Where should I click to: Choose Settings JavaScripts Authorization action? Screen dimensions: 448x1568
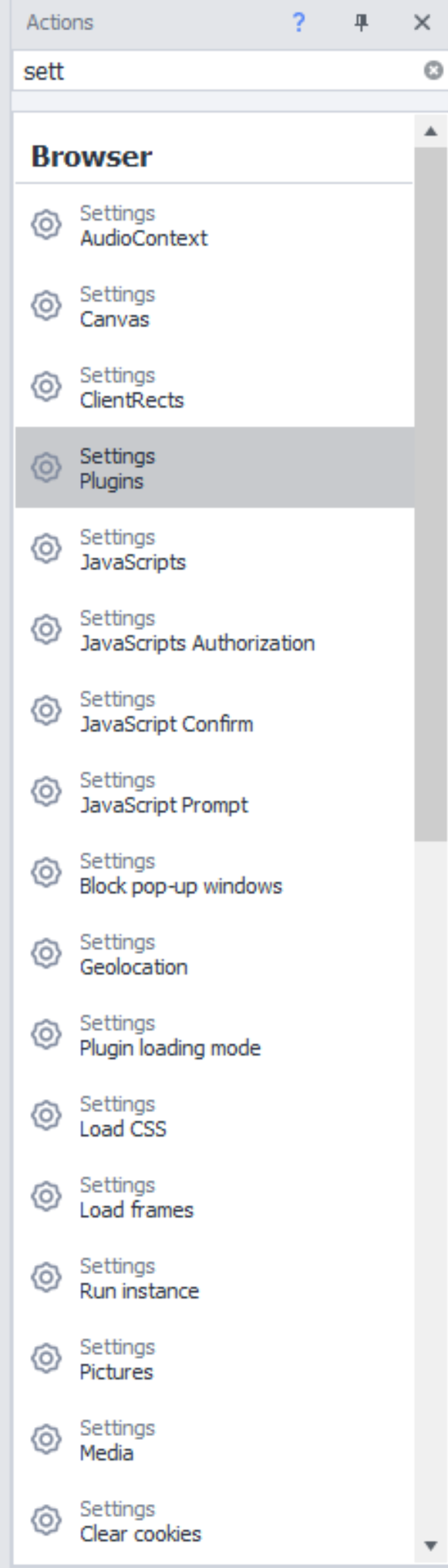click(x=214, y=630)
